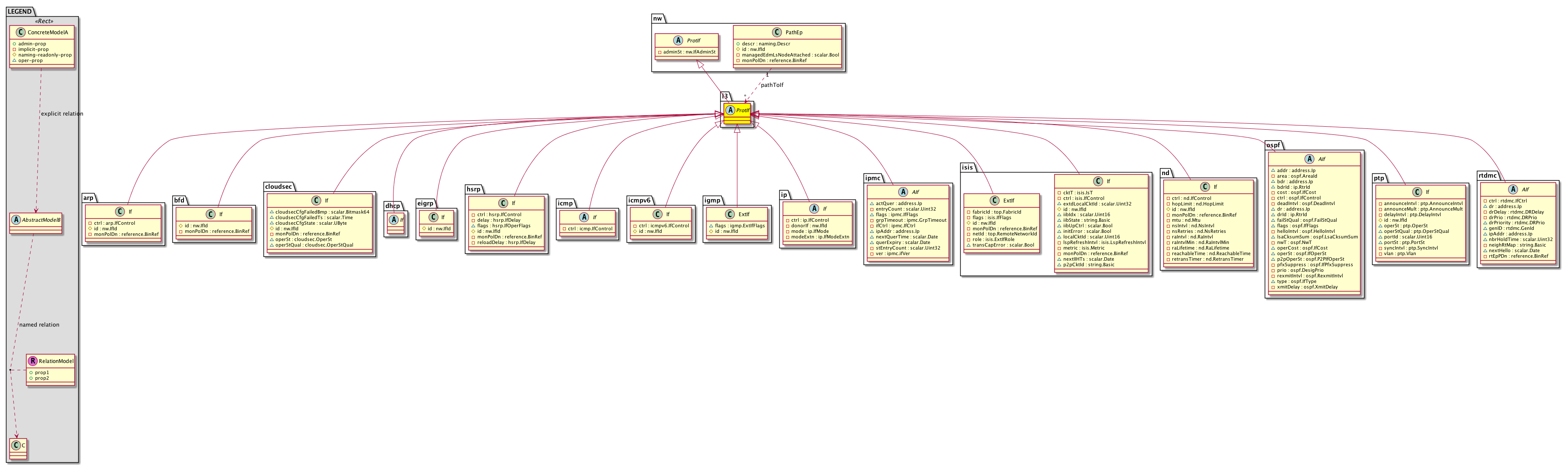This screenshot has height=467, width=1568.
Task: Click the legend C class icon at bottom
Action: tap(15, 446)
